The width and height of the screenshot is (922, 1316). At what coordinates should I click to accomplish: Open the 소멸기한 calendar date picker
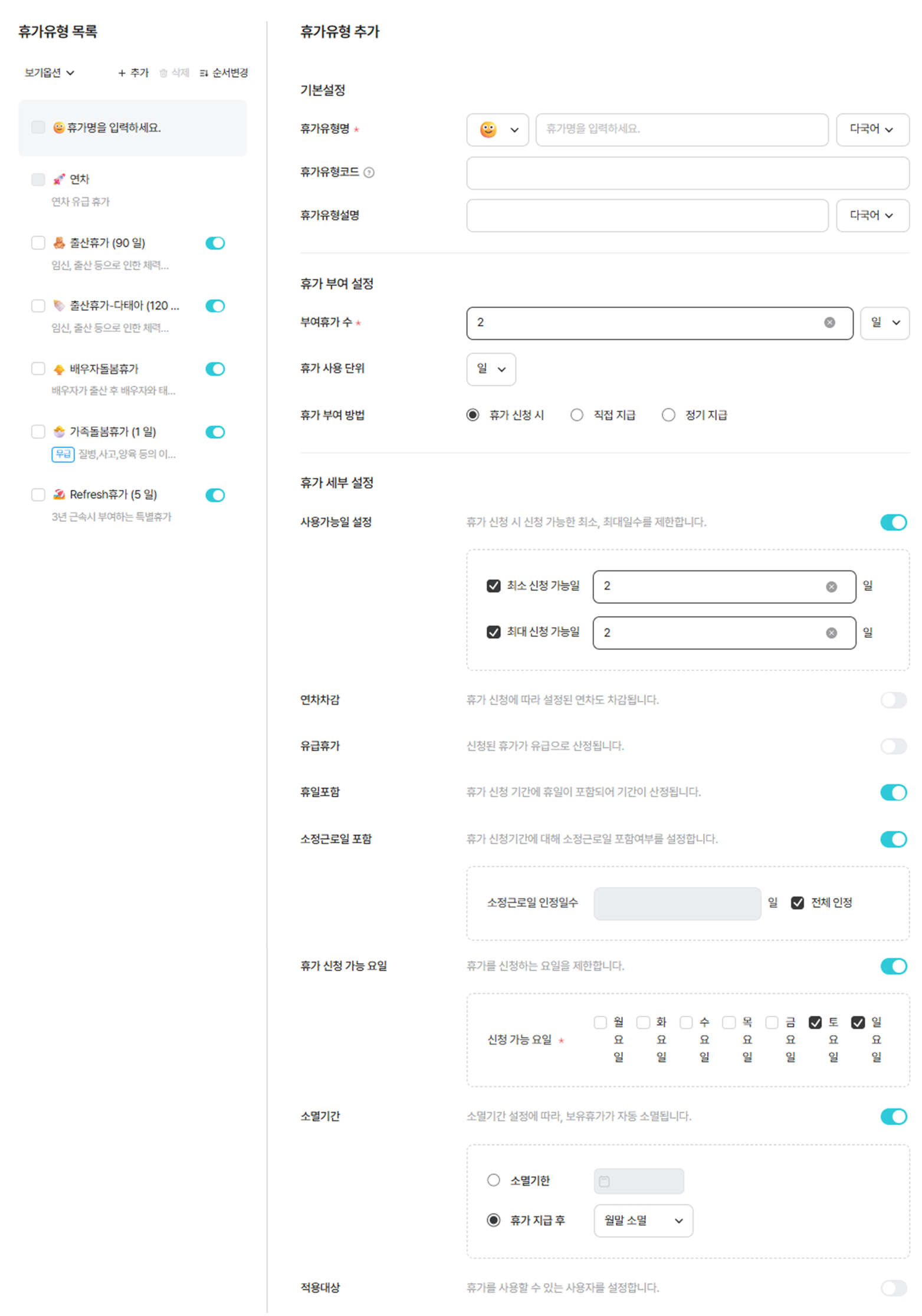[604, 1181]
